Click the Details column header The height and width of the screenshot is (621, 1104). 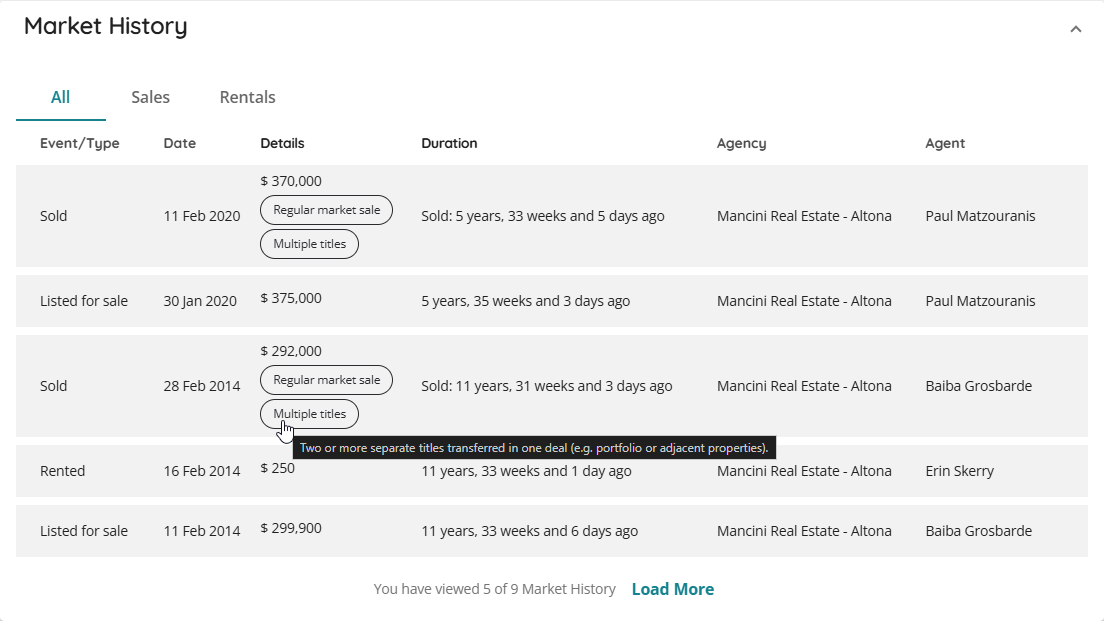(x=282, y=143)
